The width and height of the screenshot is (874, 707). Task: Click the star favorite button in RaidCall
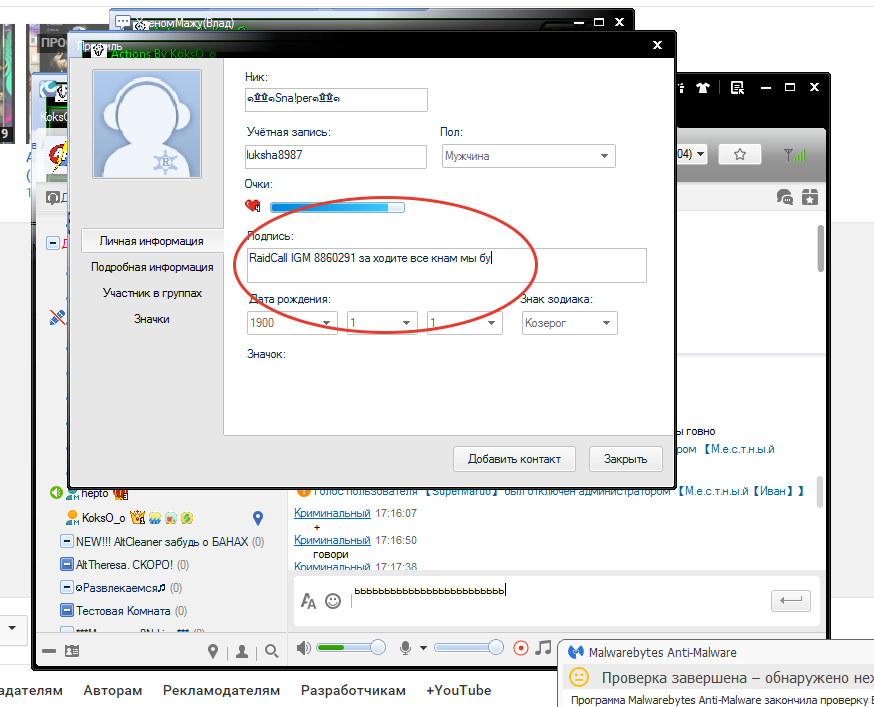[740, 154]
